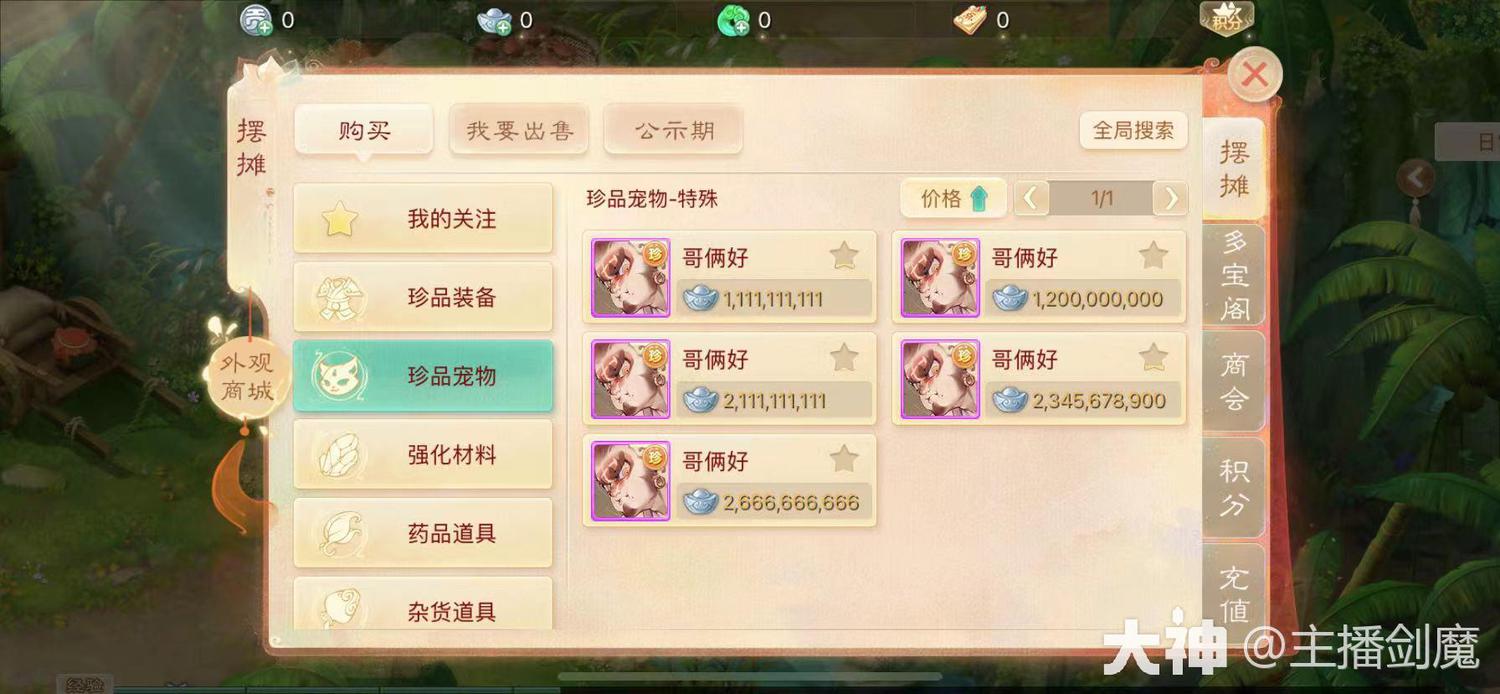Open the 公示期 tab

[674, 131]
